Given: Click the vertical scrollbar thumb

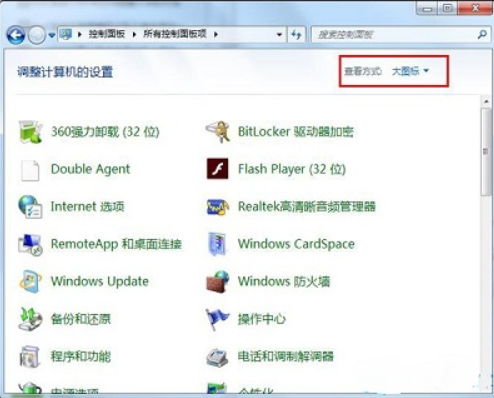Looking at the screenshot, I should click(x=486, y=152).
